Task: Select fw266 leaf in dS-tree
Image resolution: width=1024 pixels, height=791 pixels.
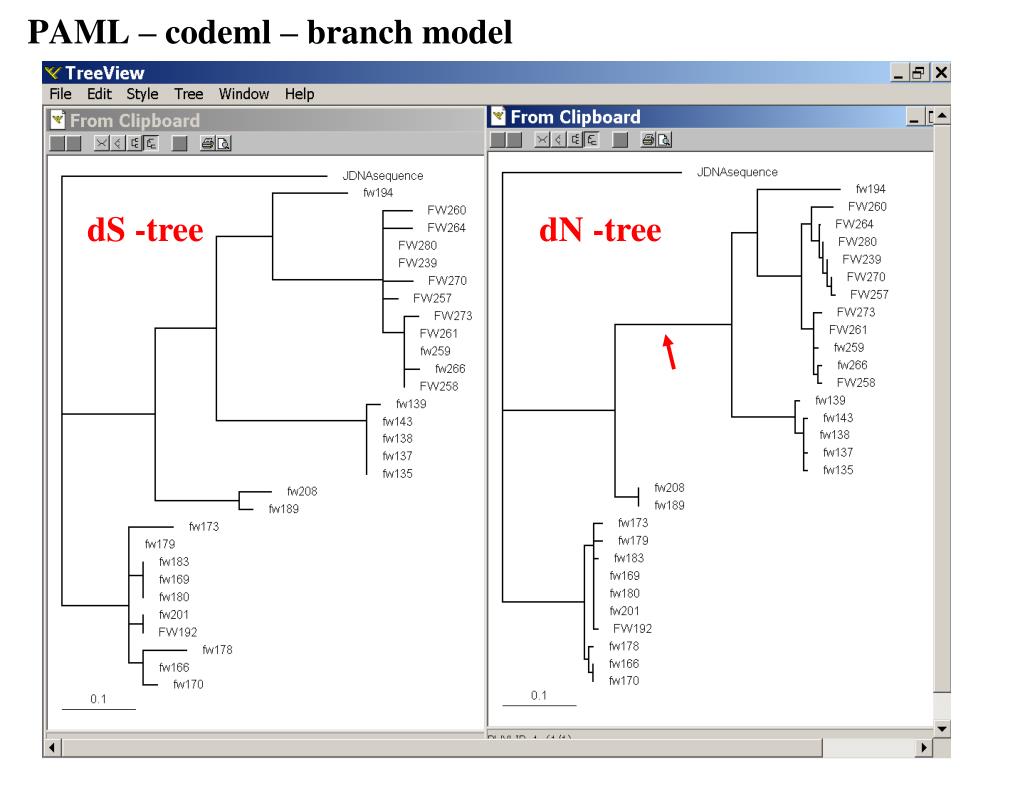Action: tap(450, 369)
